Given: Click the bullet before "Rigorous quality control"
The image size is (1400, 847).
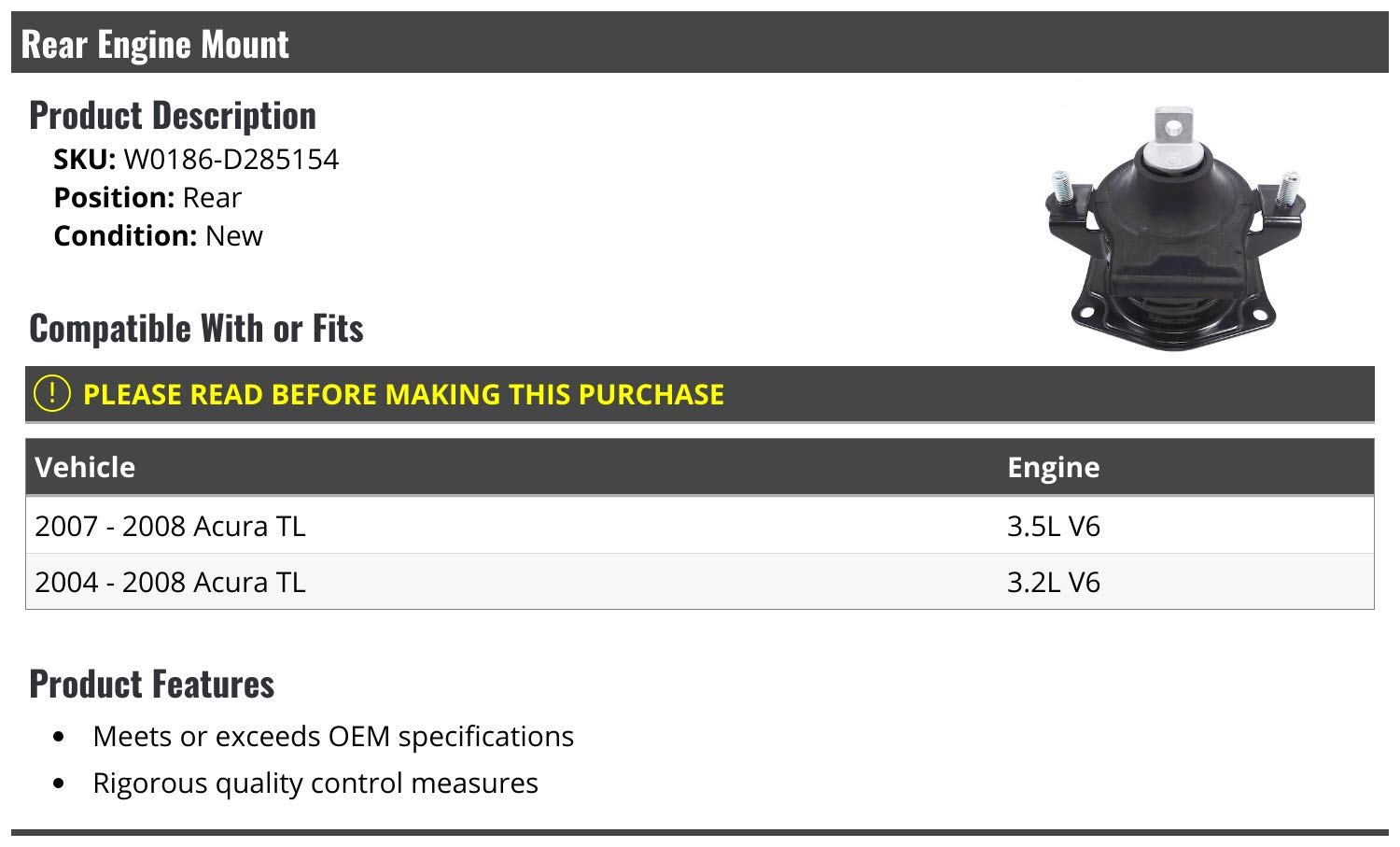Looking at the screenshot, I should [x=60, y=783].
